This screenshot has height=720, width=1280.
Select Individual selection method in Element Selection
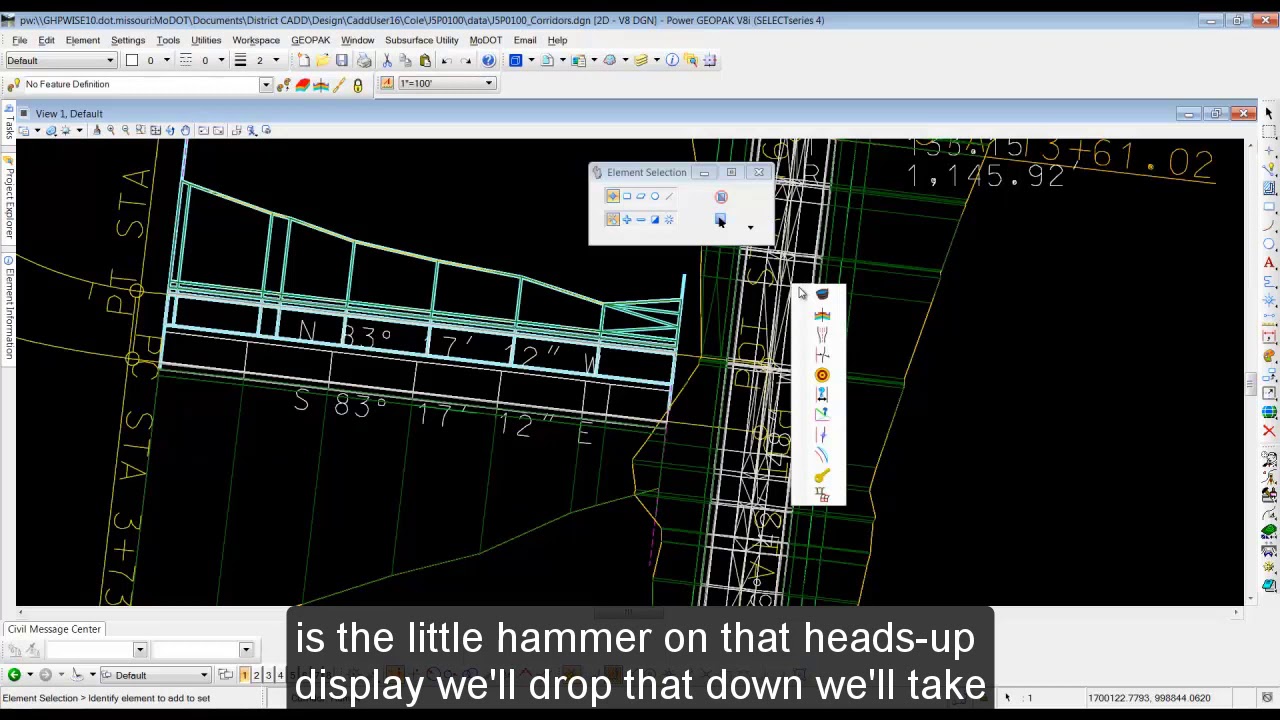point(613,196)
